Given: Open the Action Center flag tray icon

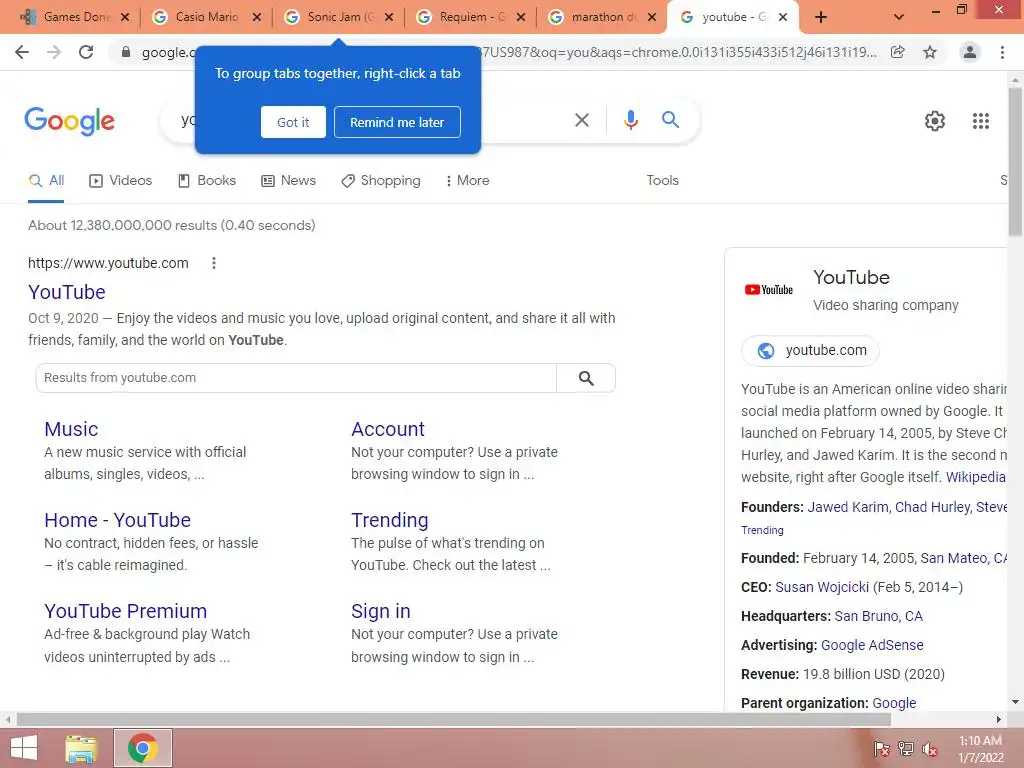Looking at the screenshot, I should click(881, 749).
